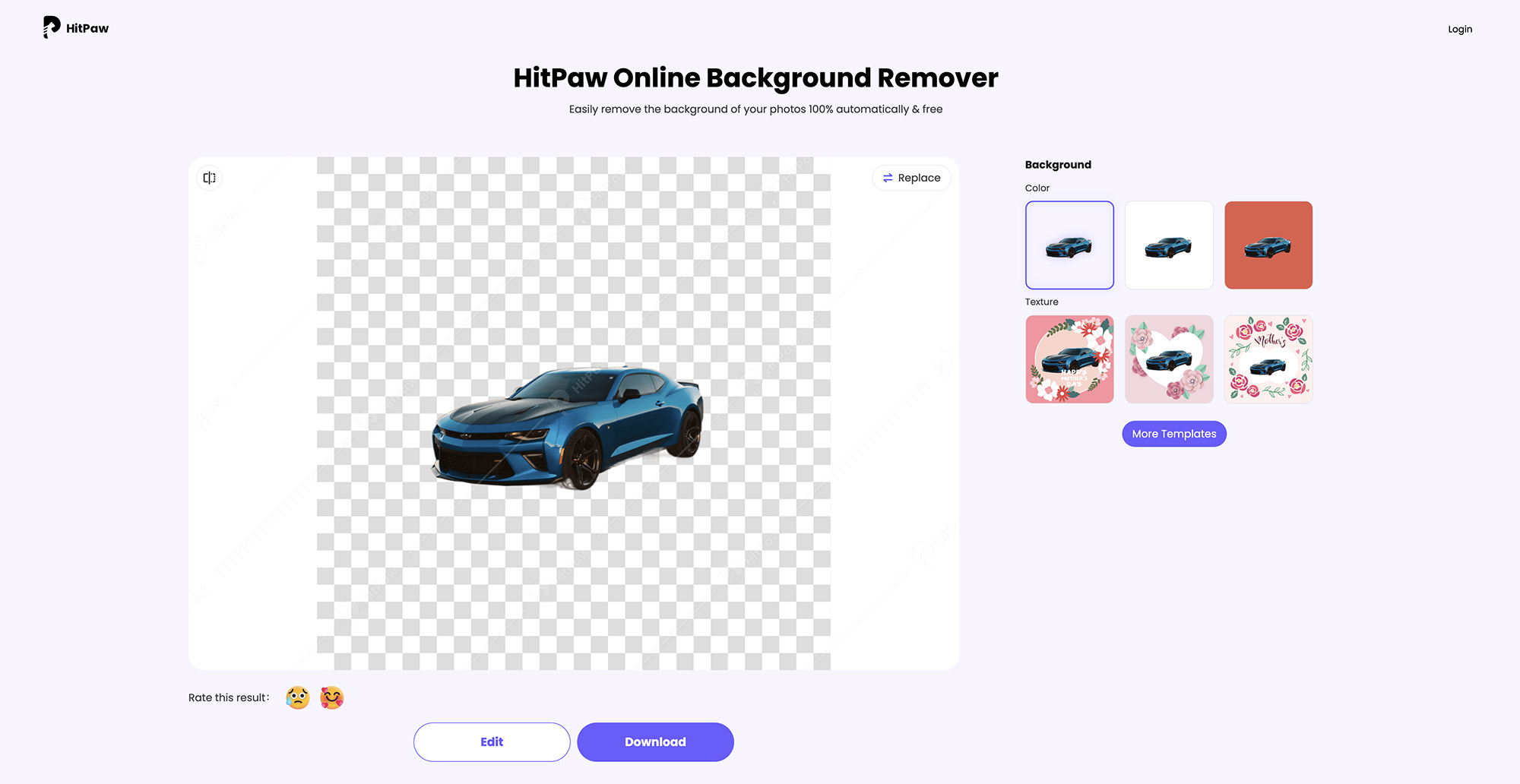Click the blue car preview image
Screen dimensions: 1520x784
point(570,422)
